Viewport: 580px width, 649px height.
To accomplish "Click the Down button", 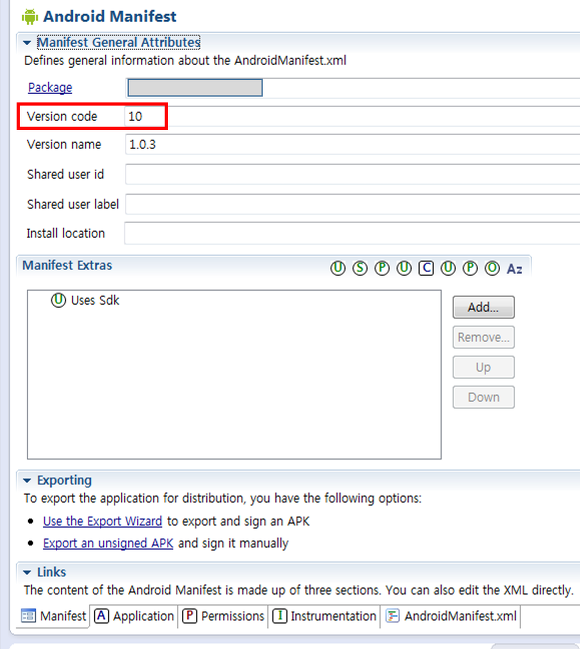I will [484, 397].
